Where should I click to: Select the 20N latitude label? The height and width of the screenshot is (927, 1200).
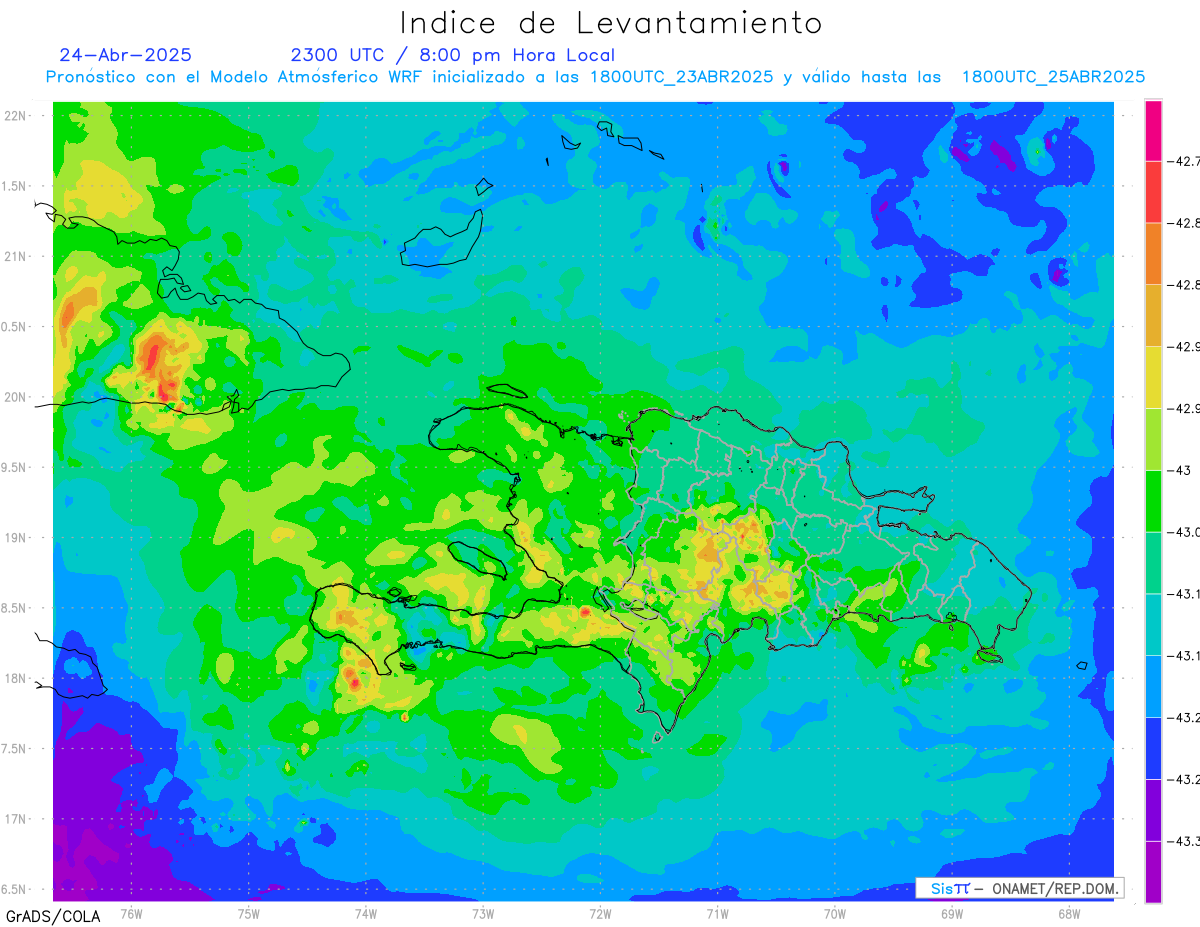point(16,397)
